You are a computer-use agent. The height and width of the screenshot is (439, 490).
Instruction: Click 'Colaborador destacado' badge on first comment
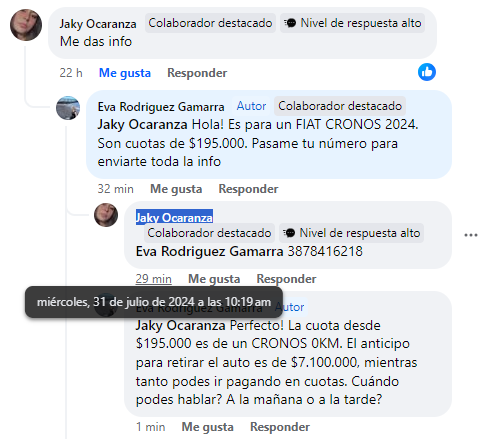click(x=210, y=23)
